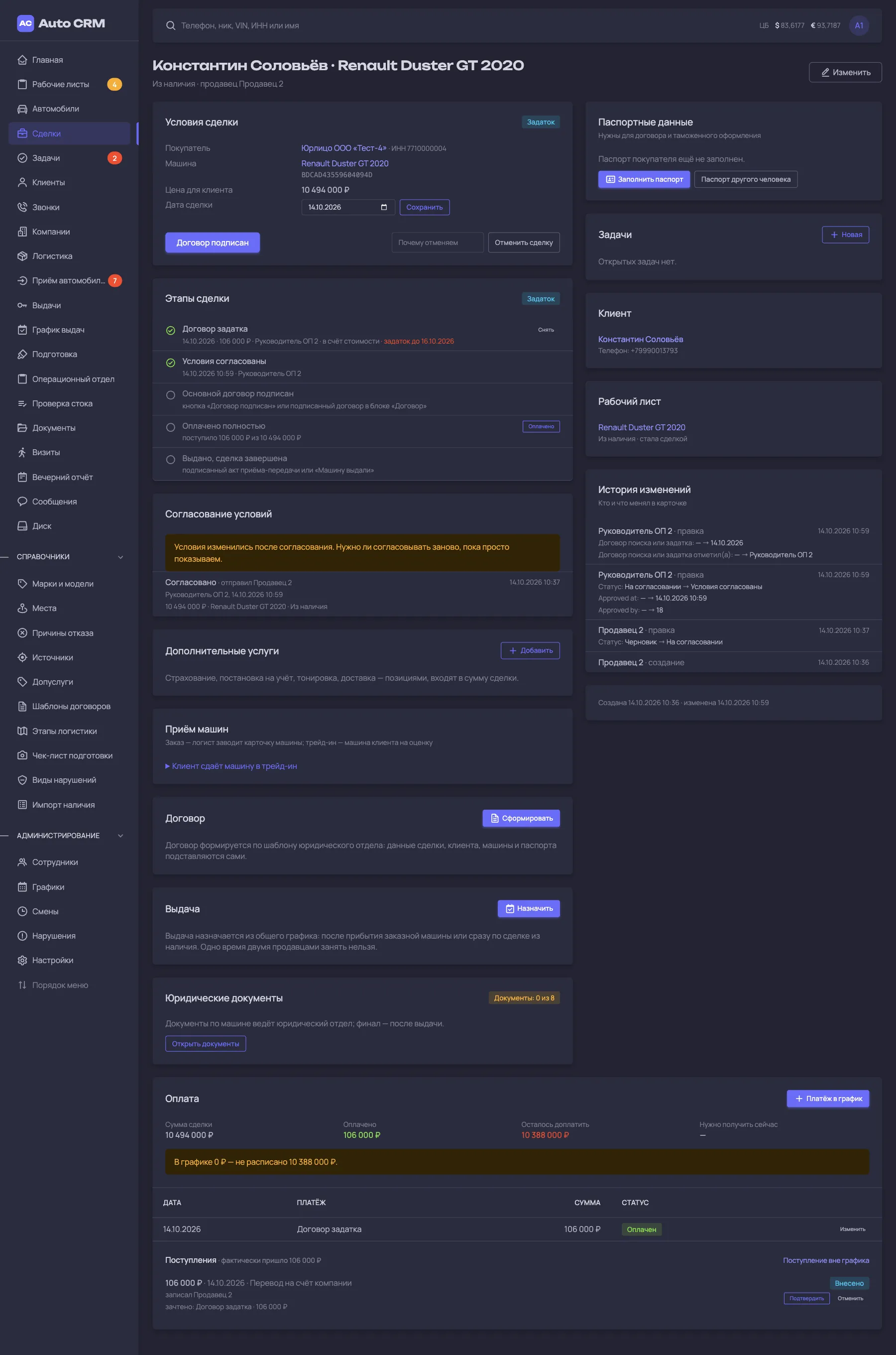The image size is (896, 1355).
Task: Click the Договор подписан button
Action: pyautogui.click(x=213, y=243)
